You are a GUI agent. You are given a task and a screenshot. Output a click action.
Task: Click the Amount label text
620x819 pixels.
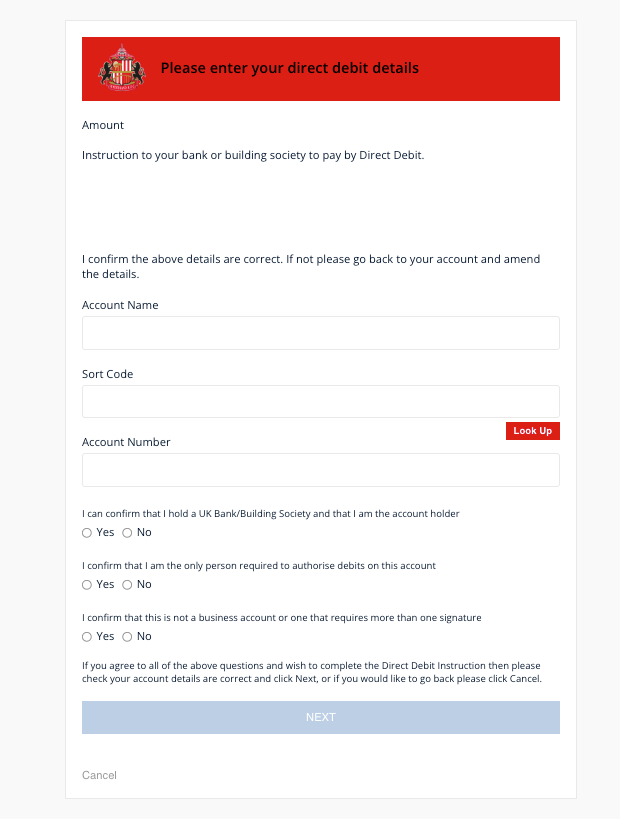click(103, 125)
